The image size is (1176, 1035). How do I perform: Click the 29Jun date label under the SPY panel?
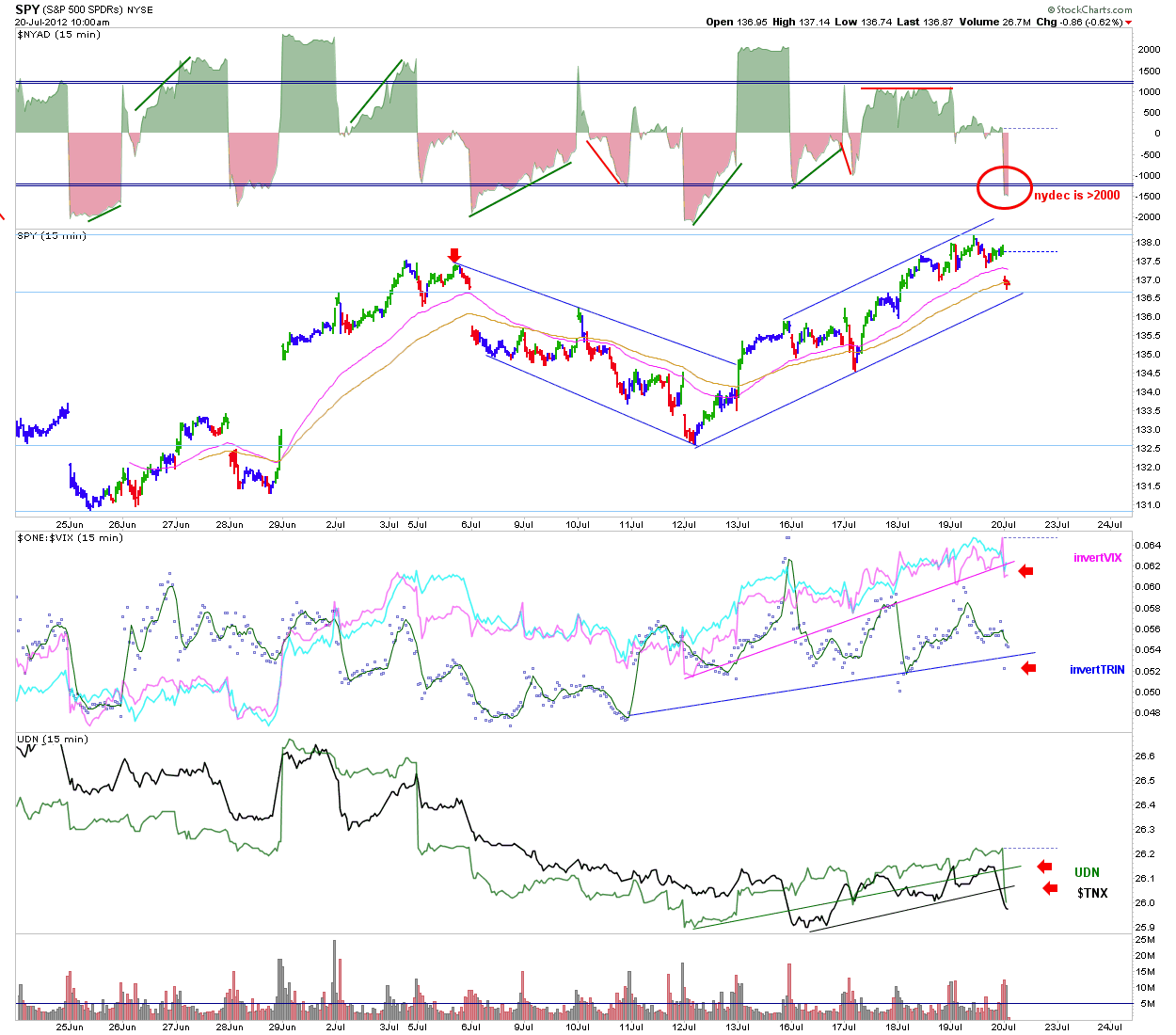pos(282,525)
